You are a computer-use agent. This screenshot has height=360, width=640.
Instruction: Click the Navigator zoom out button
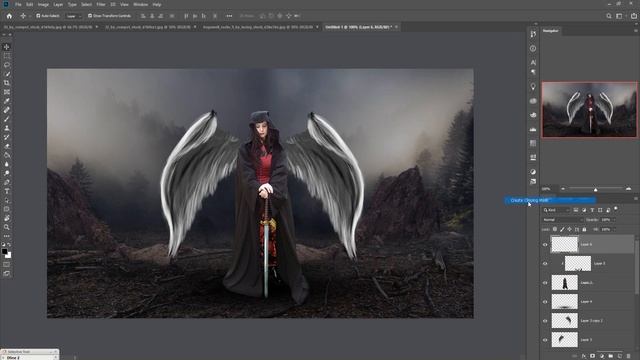pyautogui.click(x=563, y=189)
